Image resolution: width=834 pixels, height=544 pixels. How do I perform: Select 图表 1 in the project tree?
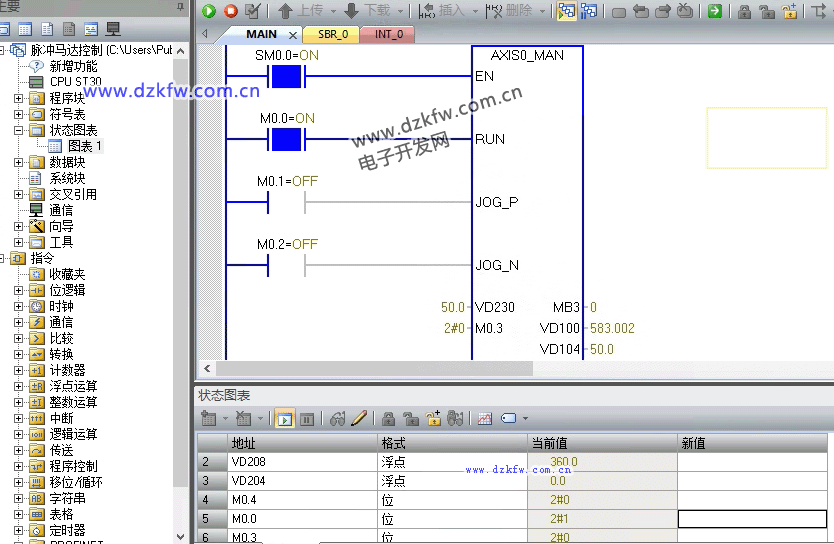tap(84, 146)
